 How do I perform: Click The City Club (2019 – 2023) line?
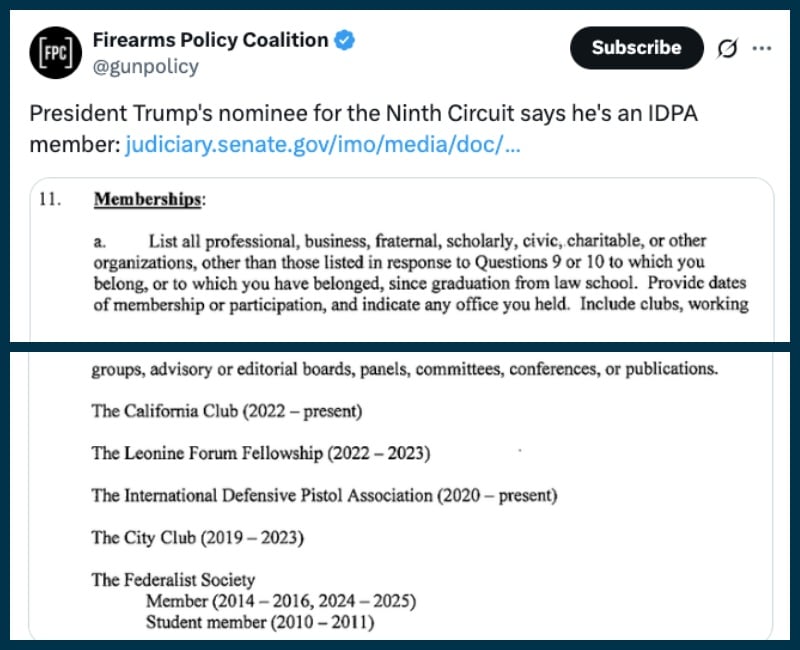tap(197, 538)
